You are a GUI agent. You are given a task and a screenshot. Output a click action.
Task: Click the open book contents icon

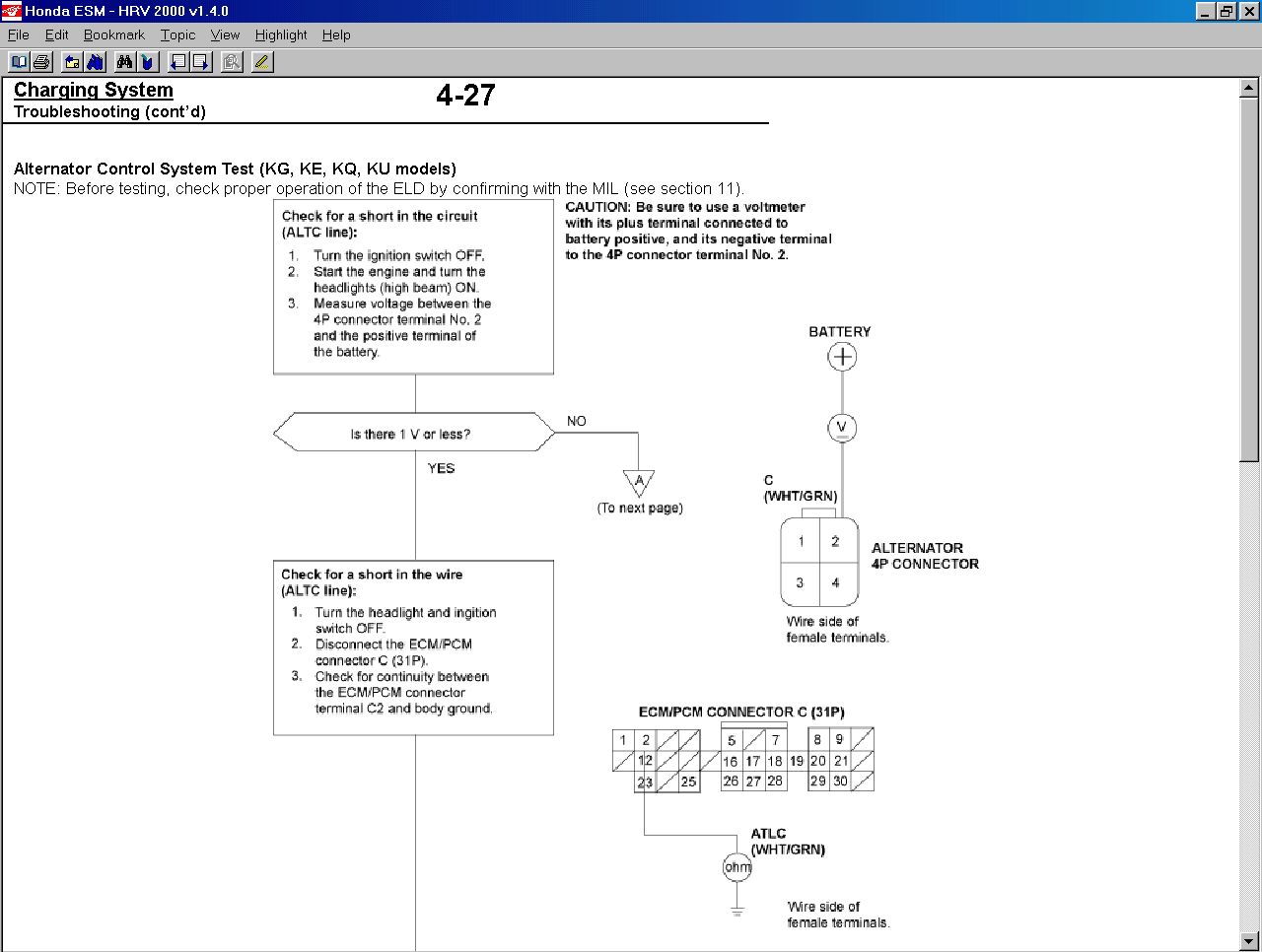(19, 62)
